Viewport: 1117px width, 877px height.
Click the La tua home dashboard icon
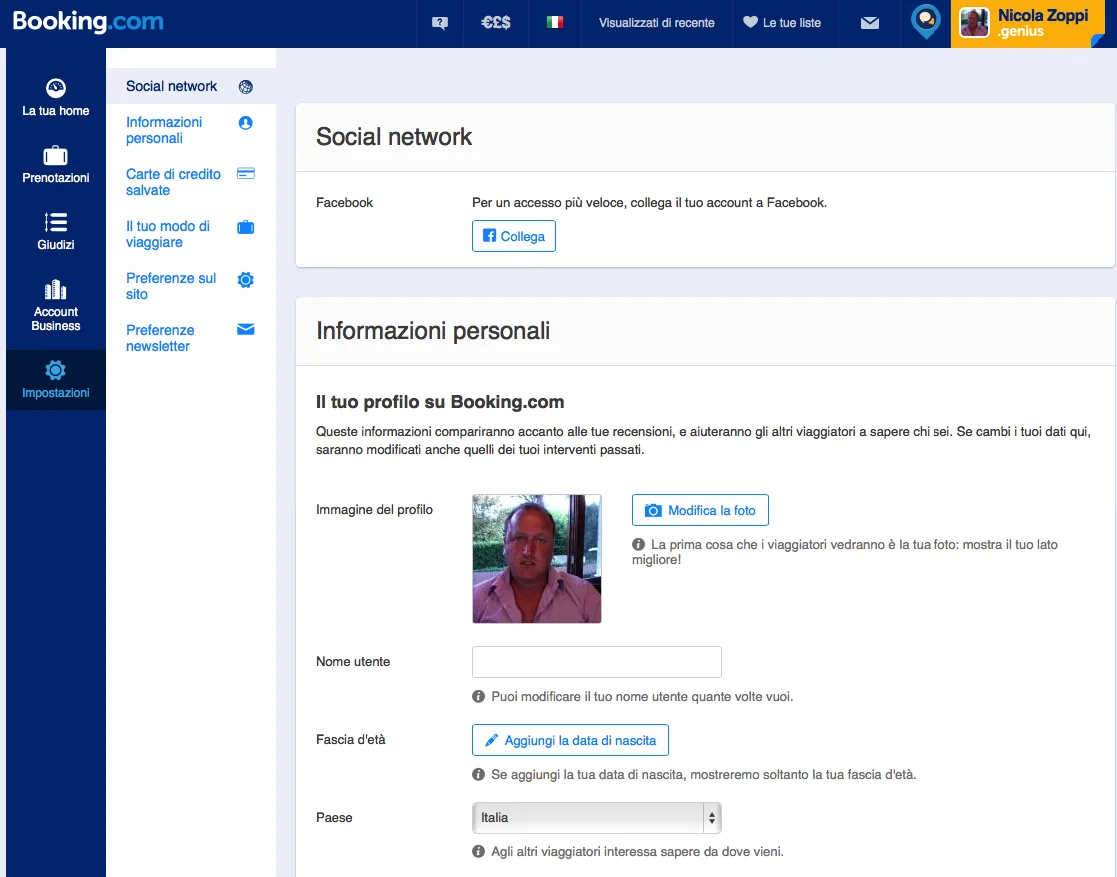(56, 88)
